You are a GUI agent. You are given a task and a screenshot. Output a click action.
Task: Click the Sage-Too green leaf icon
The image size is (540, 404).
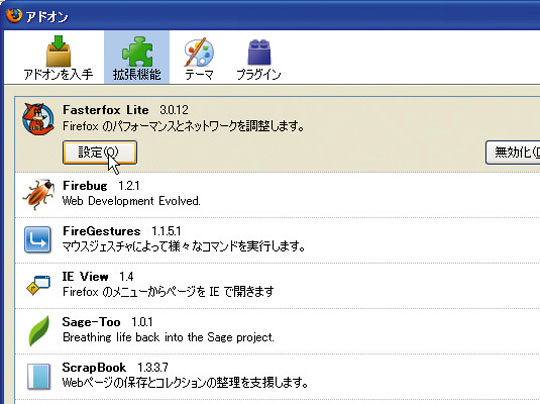(x=39, y=331)
